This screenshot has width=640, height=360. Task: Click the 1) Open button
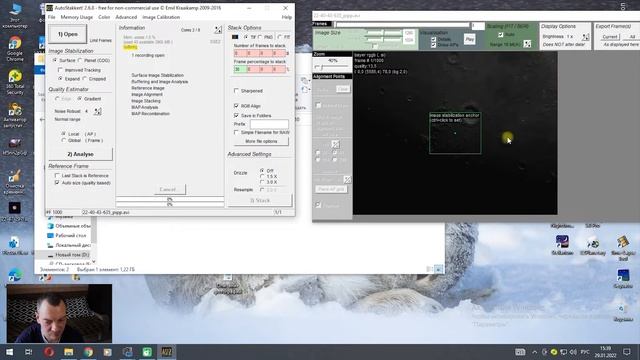(68, 34)
